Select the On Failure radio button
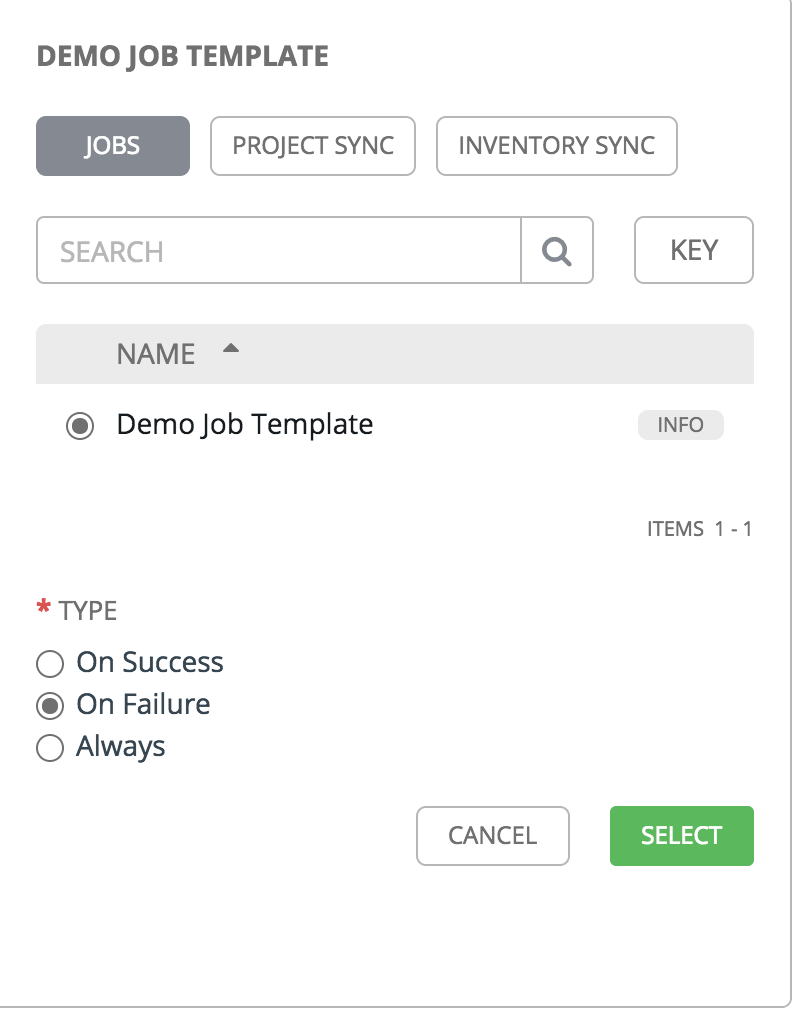This screenshot has width=800, height=1014. point(49,705)
